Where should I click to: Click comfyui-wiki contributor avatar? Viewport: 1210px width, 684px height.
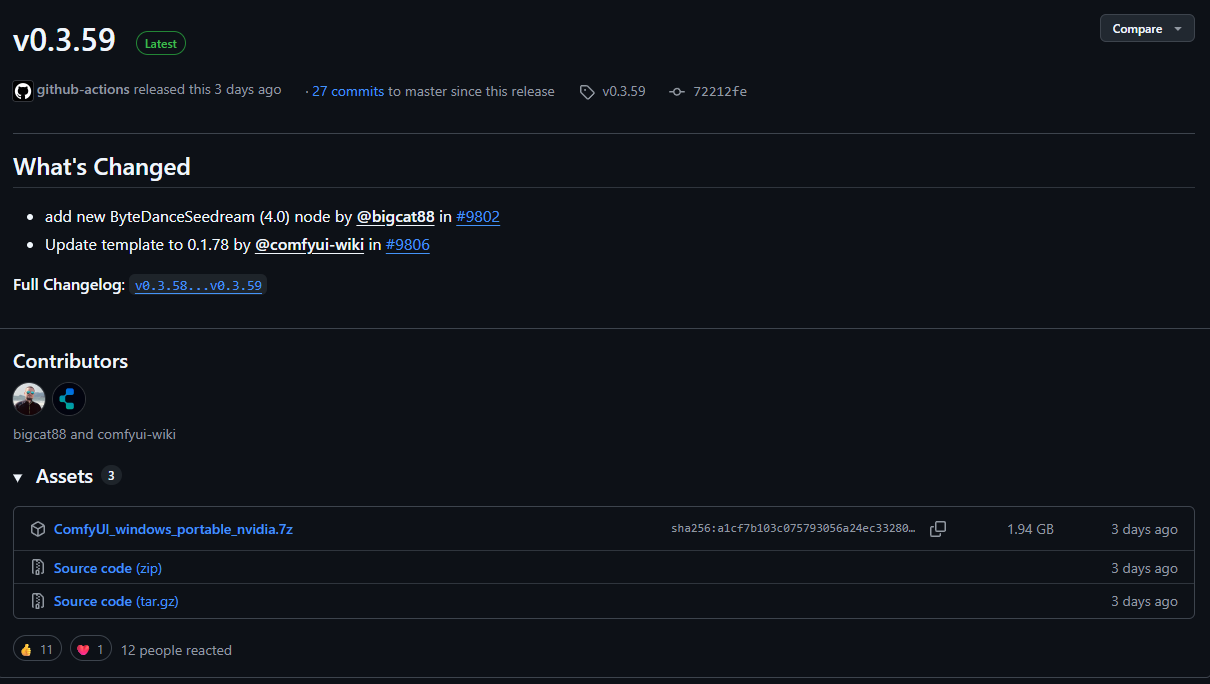(69, 399)
